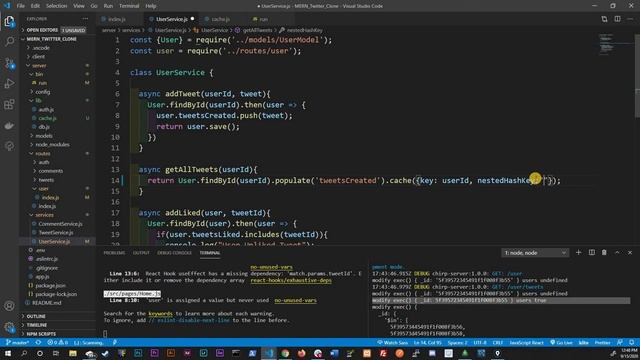
Task: Open Chrome from the taskbar
Action: (285, 353)
